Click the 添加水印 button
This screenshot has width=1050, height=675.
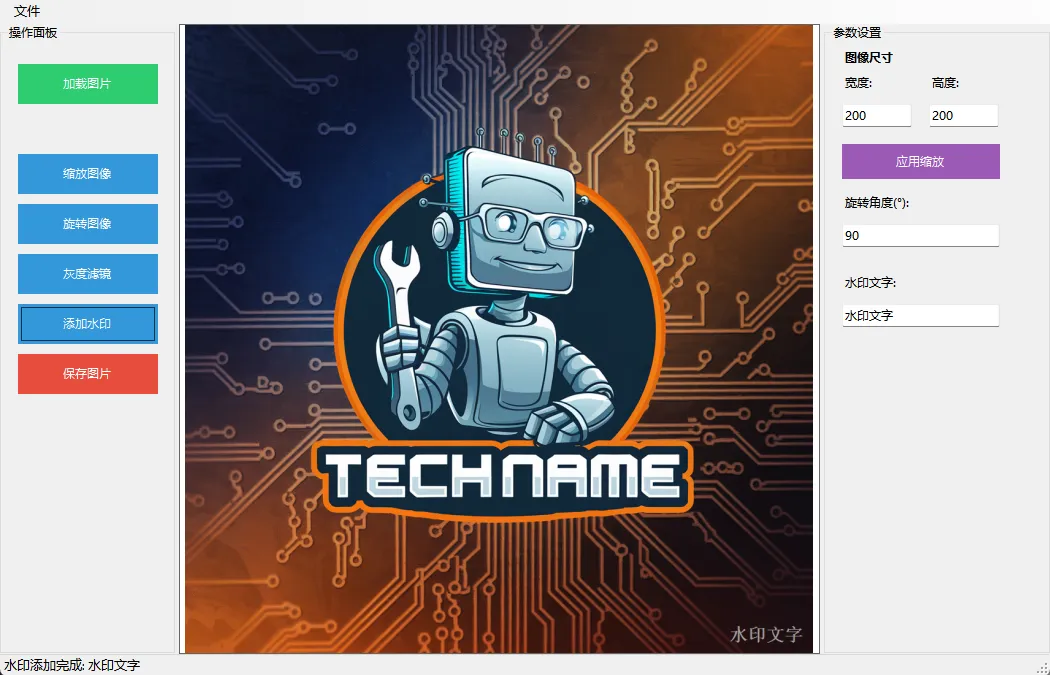[88, 324]
